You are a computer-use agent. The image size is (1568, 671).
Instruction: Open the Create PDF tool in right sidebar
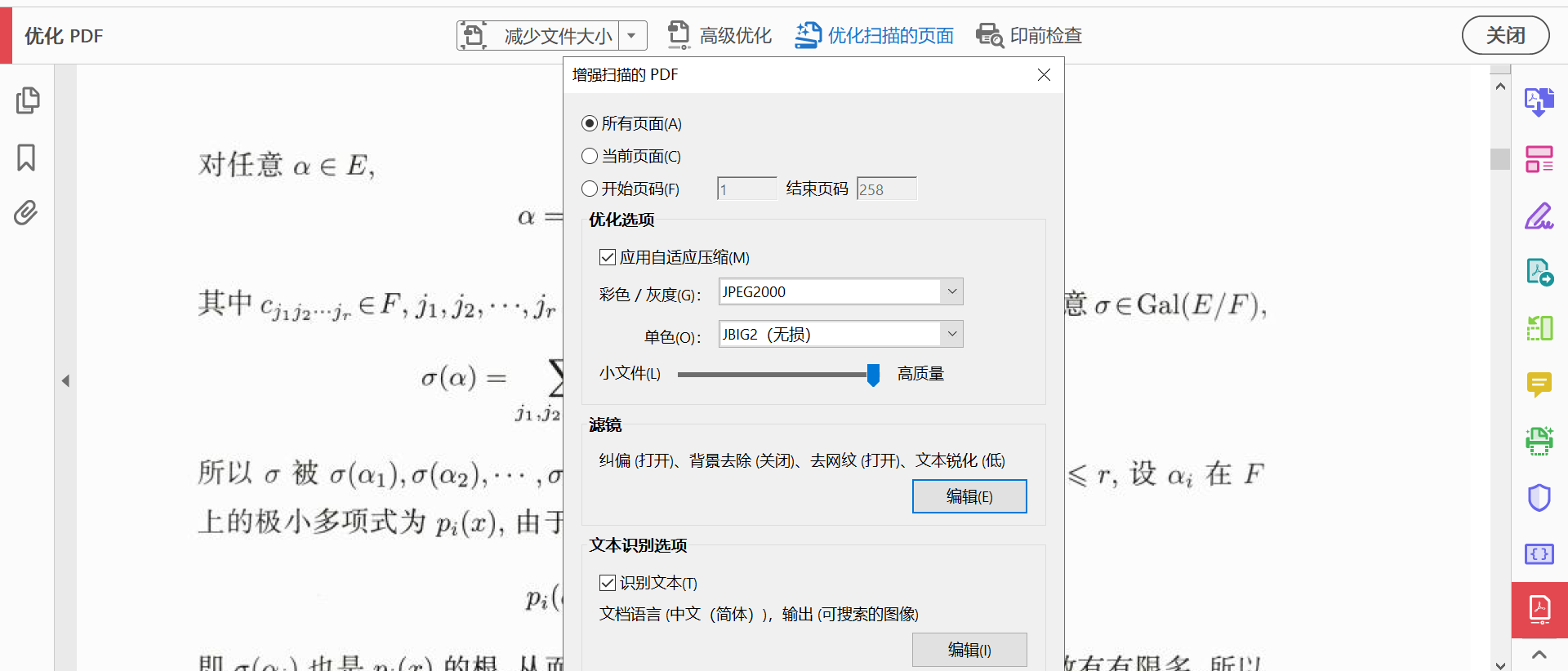pyautogui.click(x=1539, y=272)
